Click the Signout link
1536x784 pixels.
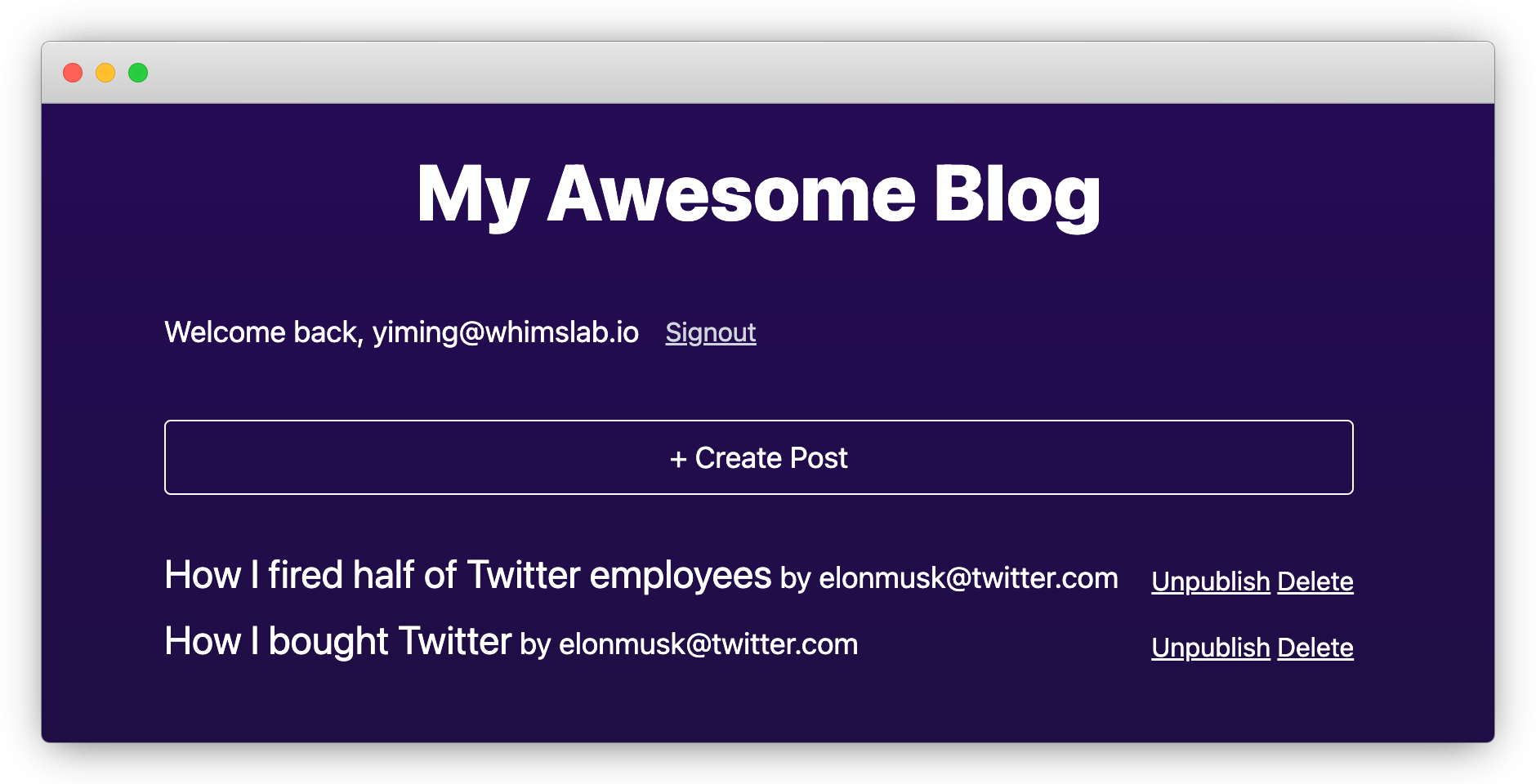pyautogui.click(x=710, y=332)
